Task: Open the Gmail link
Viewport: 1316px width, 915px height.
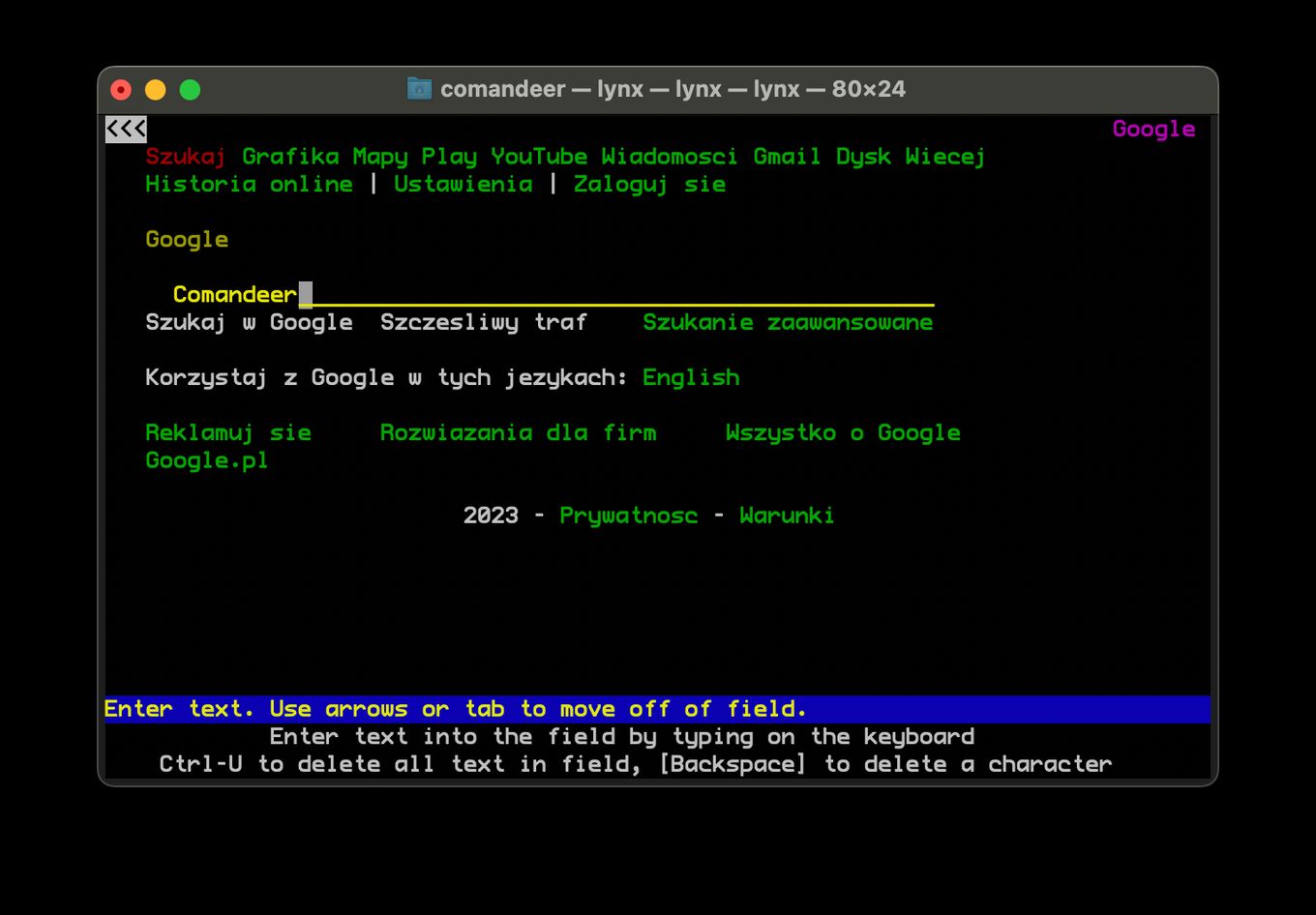Action: point(788,157)
